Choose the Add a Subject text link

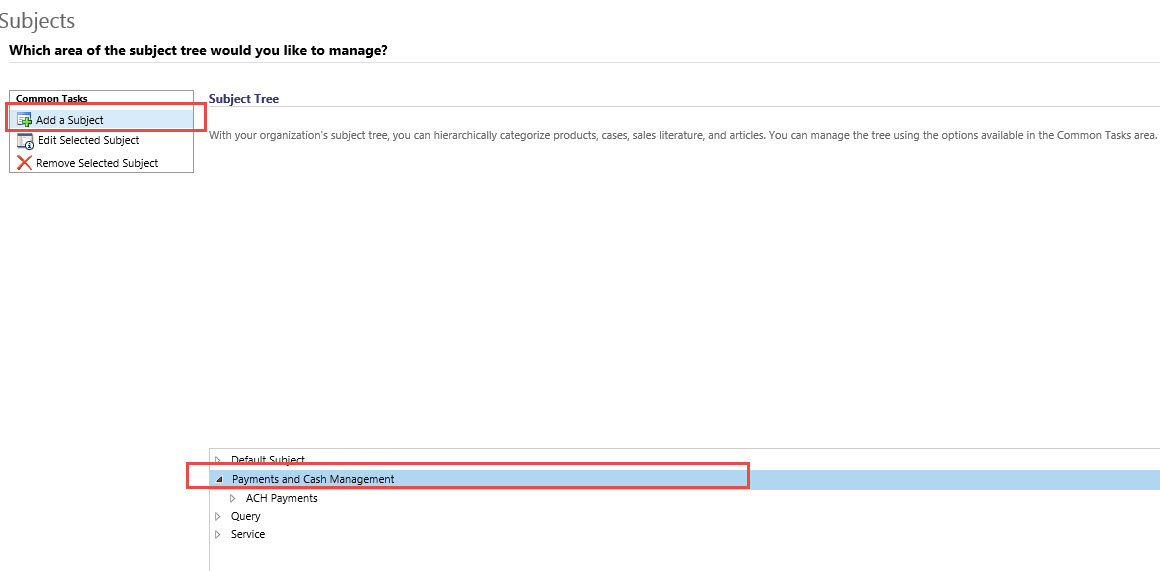tap(70, 120)
